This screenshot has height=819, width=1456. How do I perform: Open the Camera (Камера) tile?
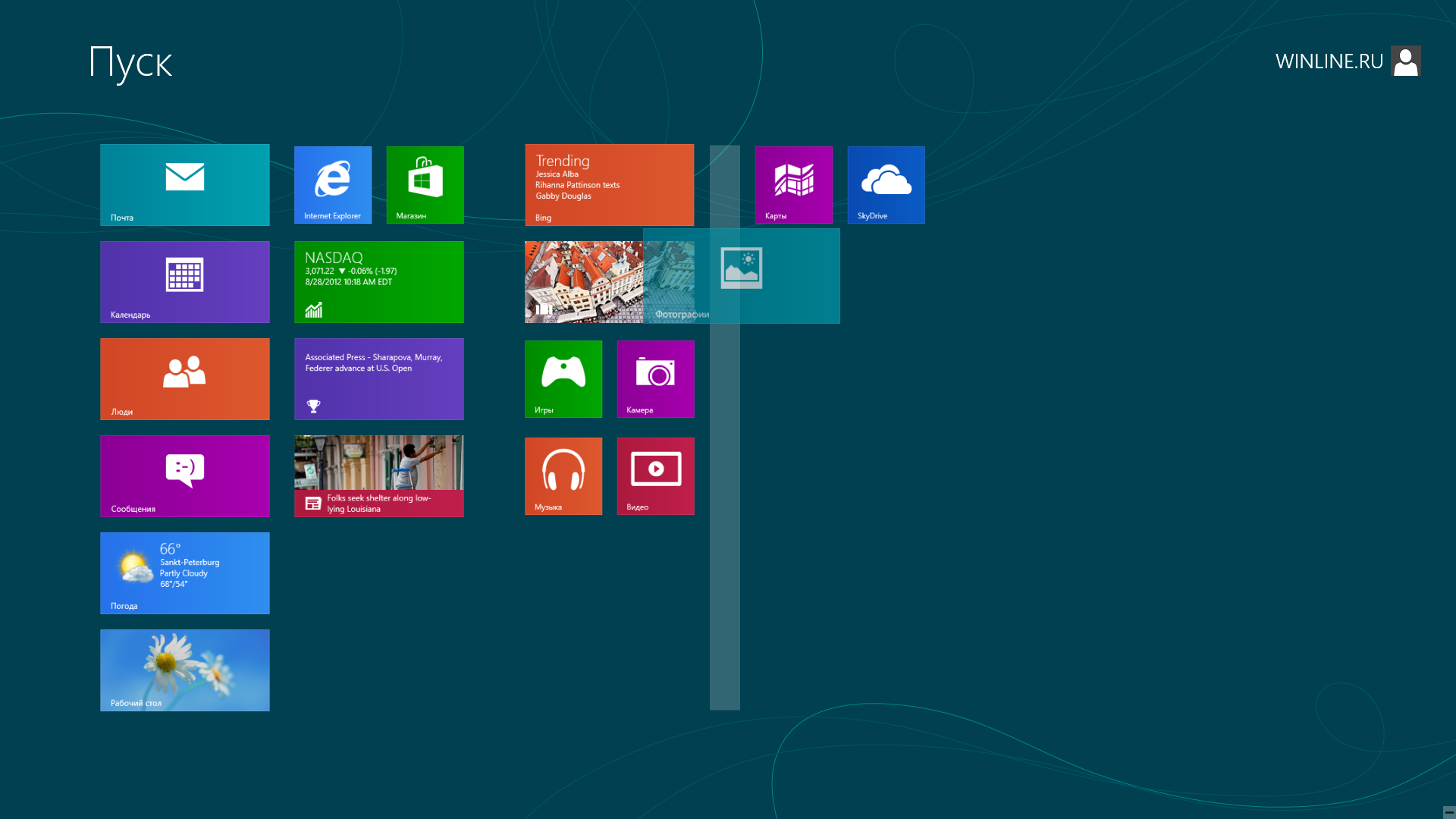(x=655, y=378)
